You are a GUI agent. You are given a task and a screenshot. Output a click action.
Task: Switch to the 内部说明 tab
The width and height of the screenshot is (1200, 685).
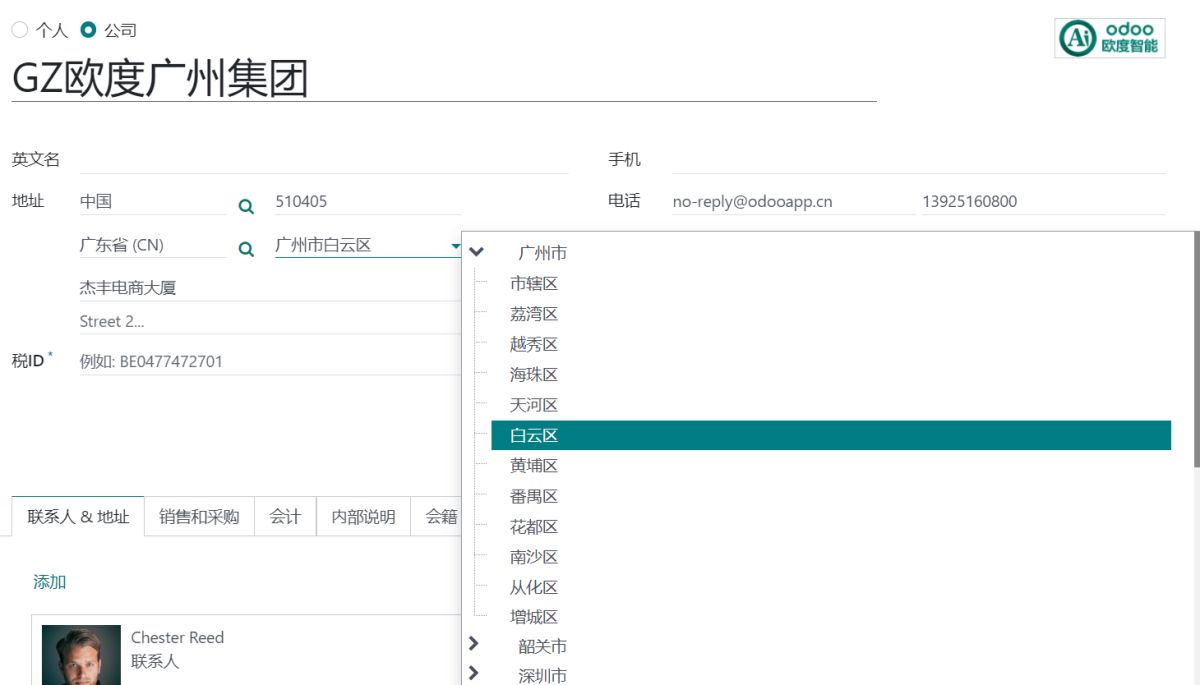(363, 516)
